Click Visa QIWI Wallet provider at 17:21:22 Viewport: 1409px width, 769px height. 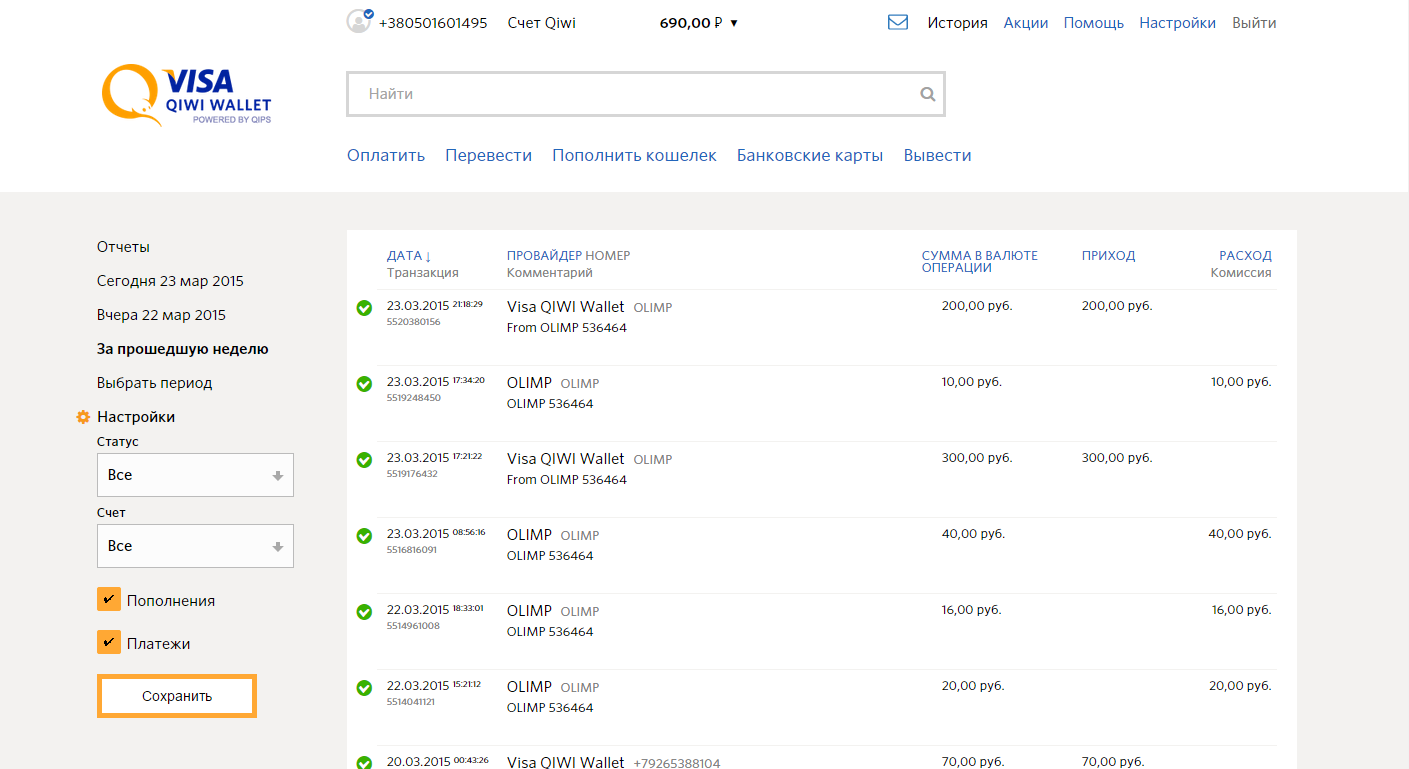565,459
